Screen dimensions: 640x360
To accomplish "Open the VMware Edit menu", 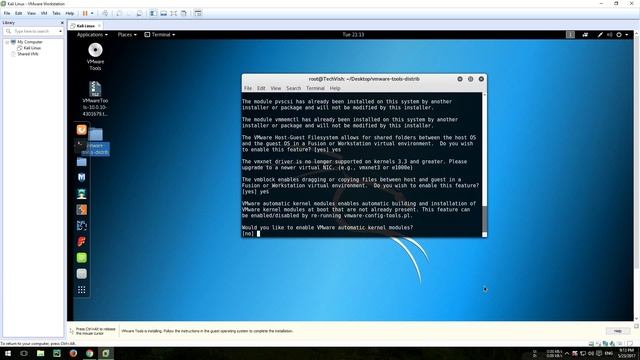I will pyautogui.click(x=19, y=13).
